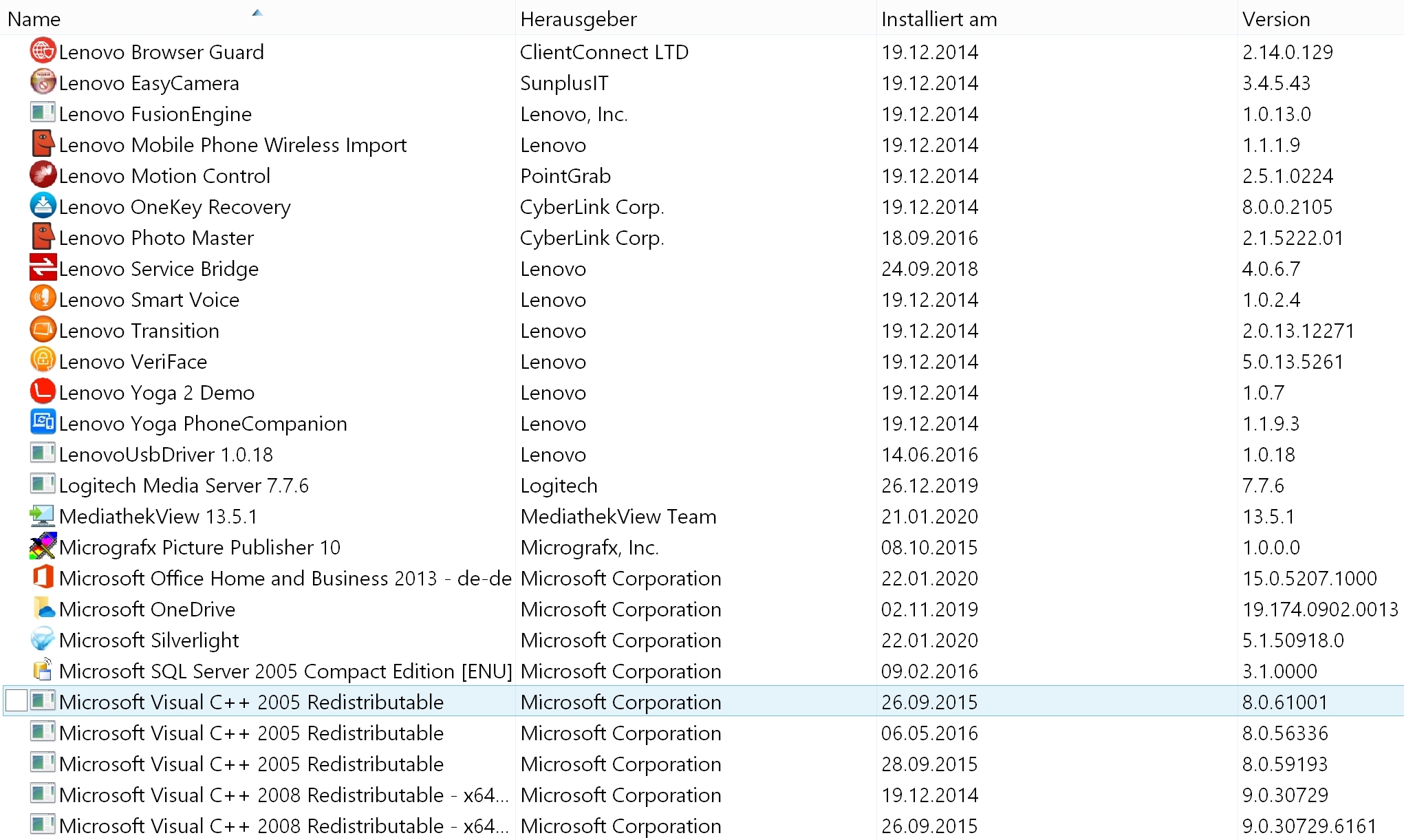Click the Lenovo Service Bridge icon
The image size is (1404, 840).
point(43,268)
